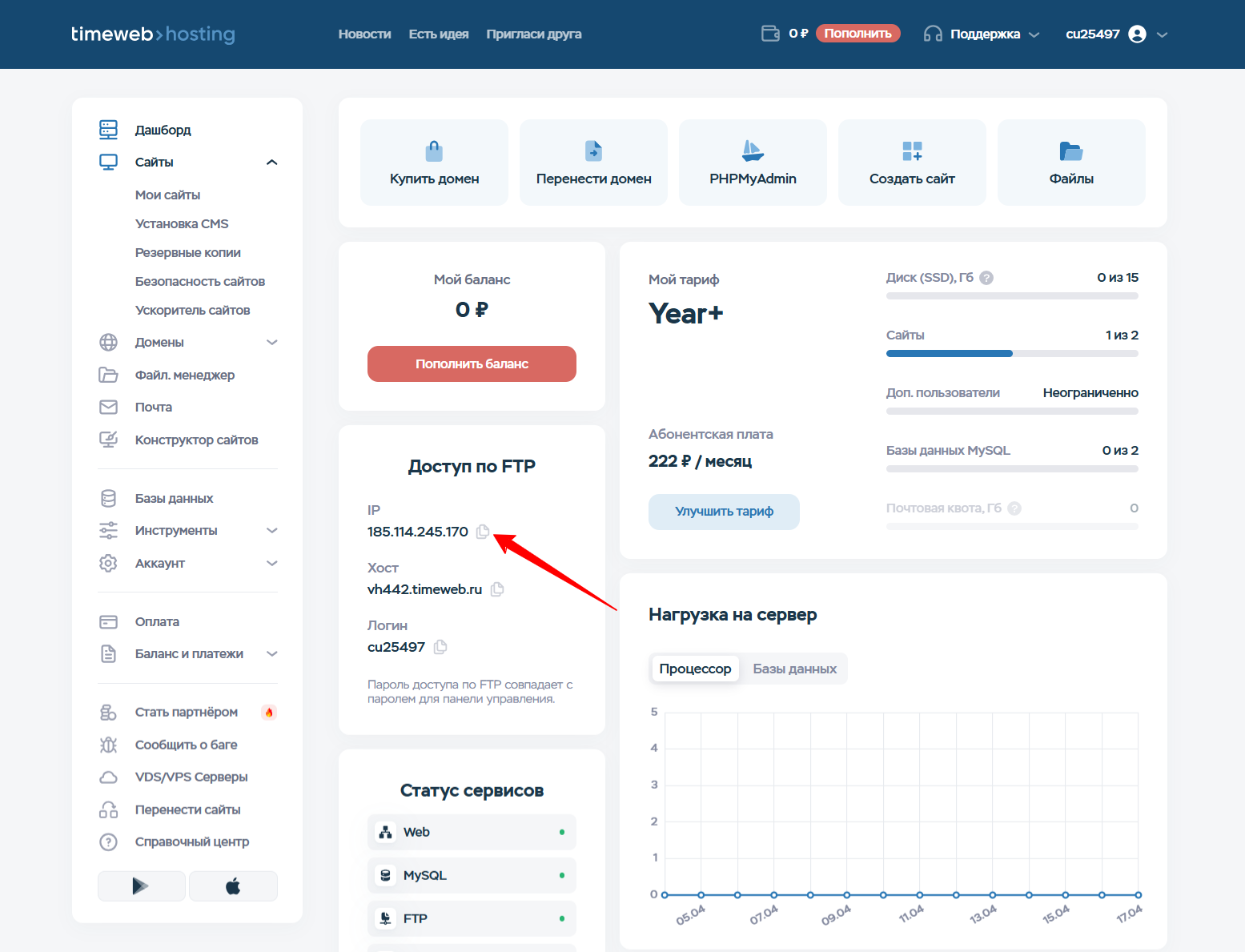Open the cu25497 account dropdown
The height and width of the screenshot is (952, 1245).
coord(1117,34)
